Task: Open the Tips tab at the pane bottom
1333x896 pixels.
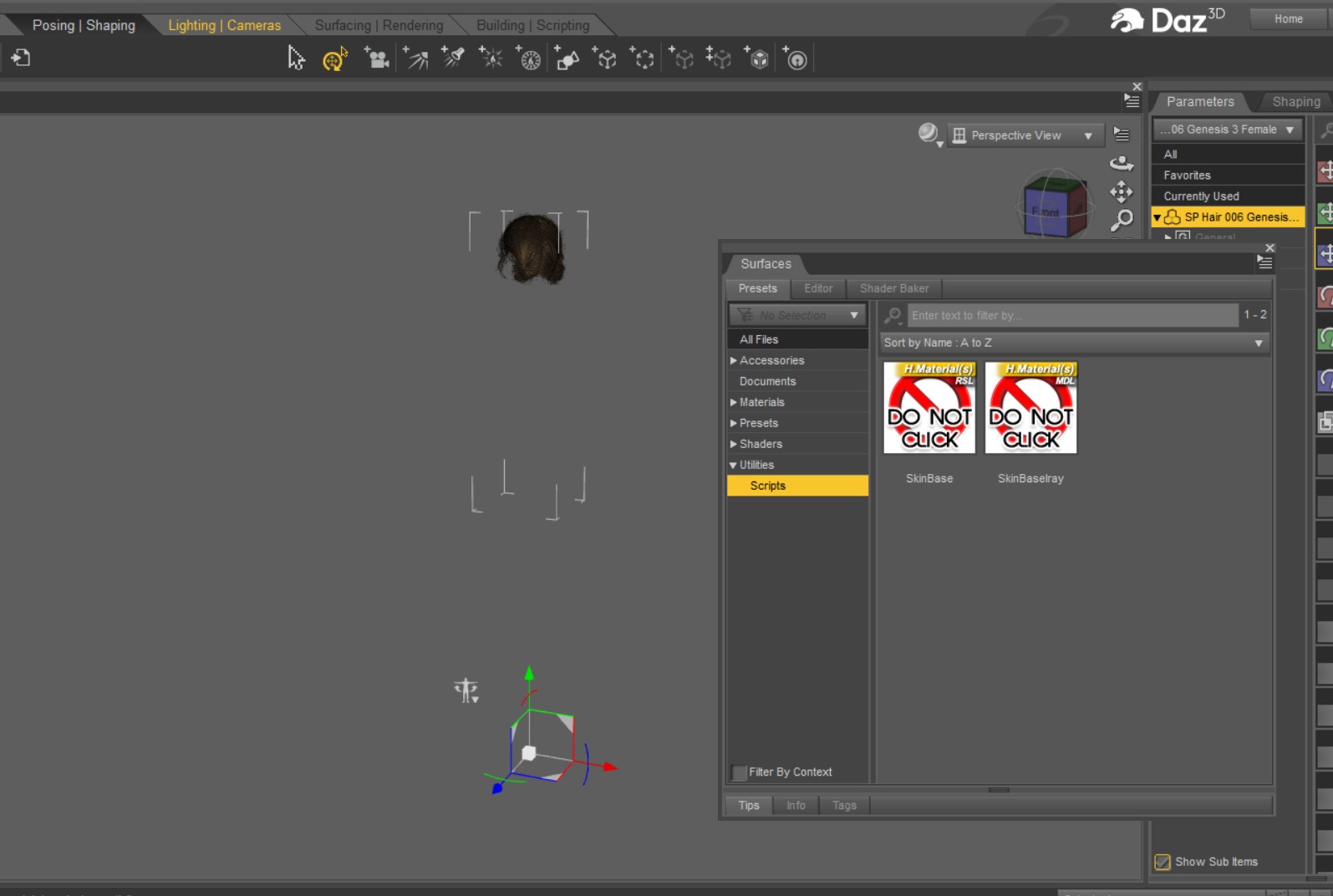Action: [x=749, y=805]
